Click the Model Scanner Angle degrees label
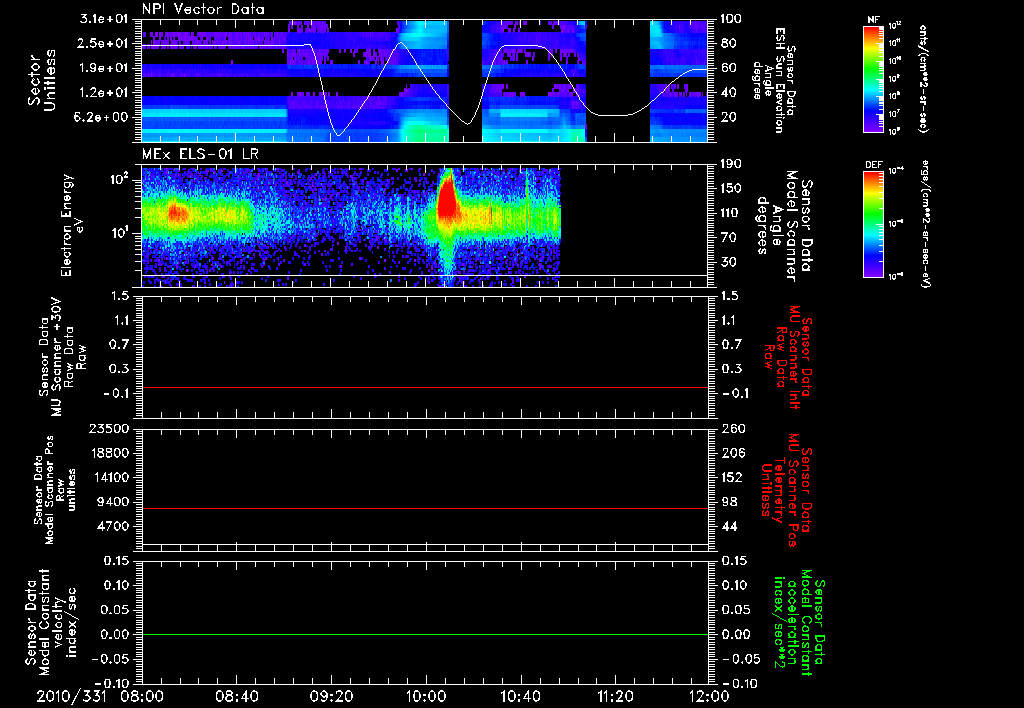 [784, 225]
